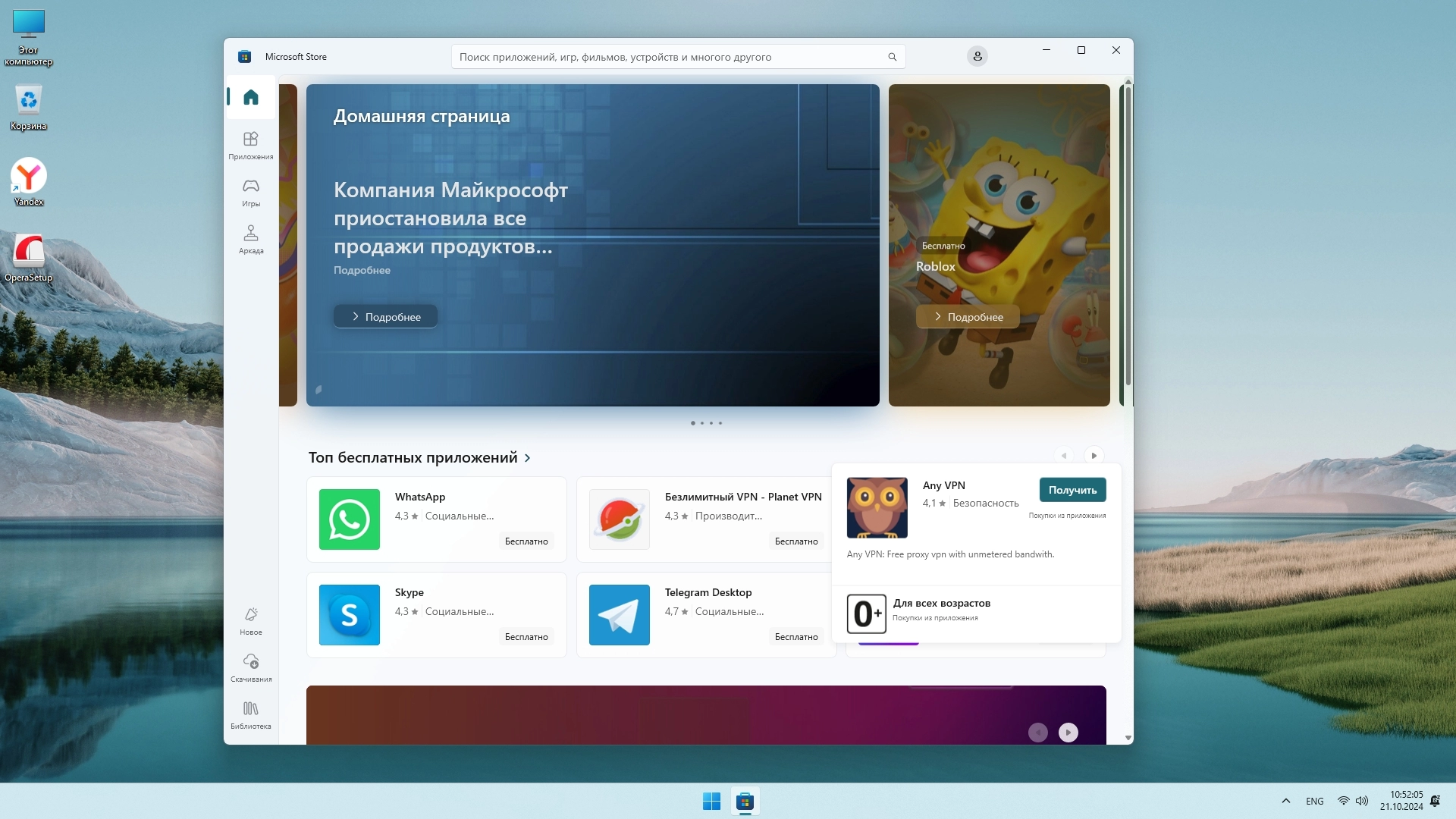Show next top free apps with right arrow
This screenshot has height=819, width=1456.
point(1094,456)
